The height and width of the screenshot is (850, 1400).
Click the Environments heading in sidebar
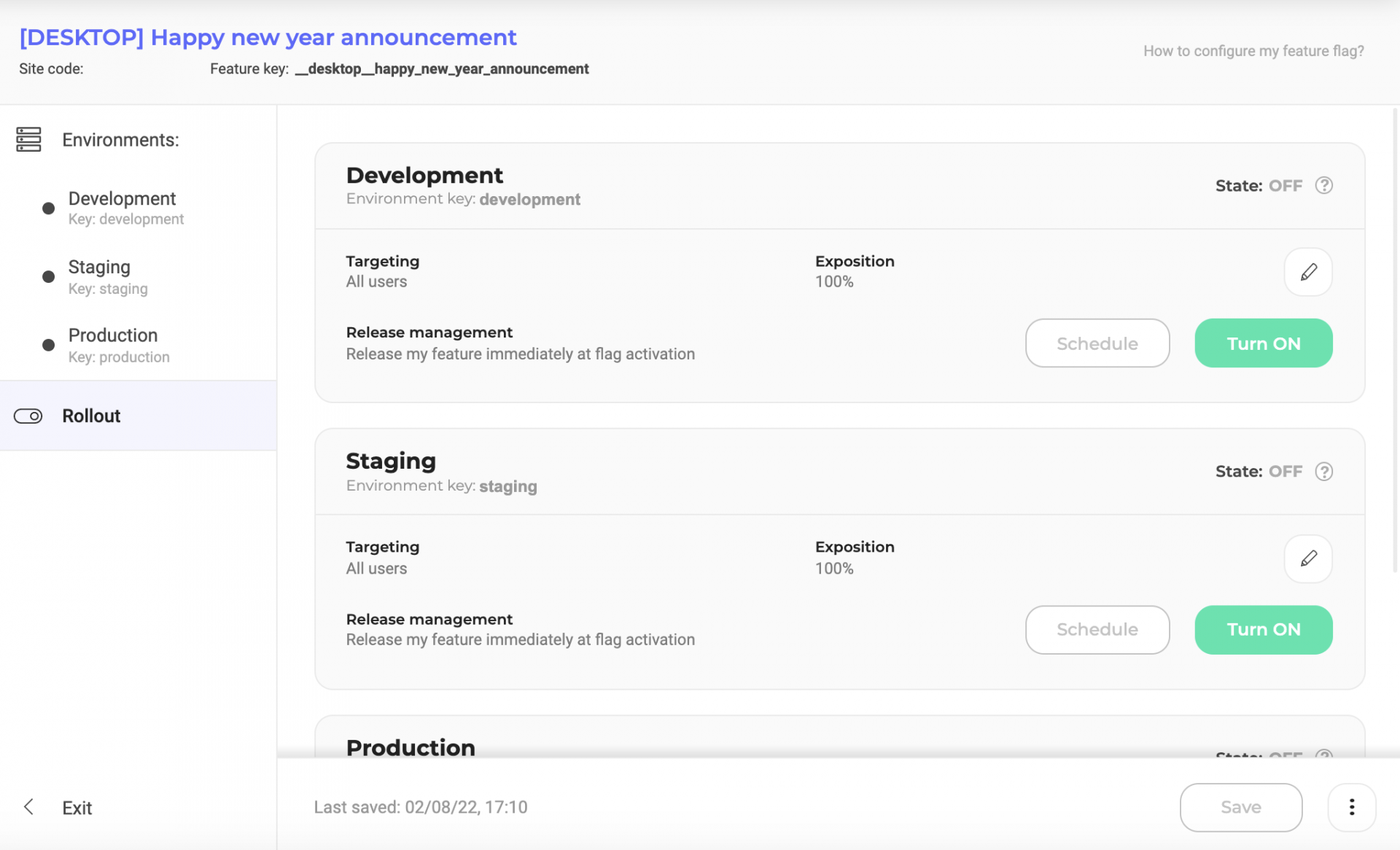click(120, 139)
